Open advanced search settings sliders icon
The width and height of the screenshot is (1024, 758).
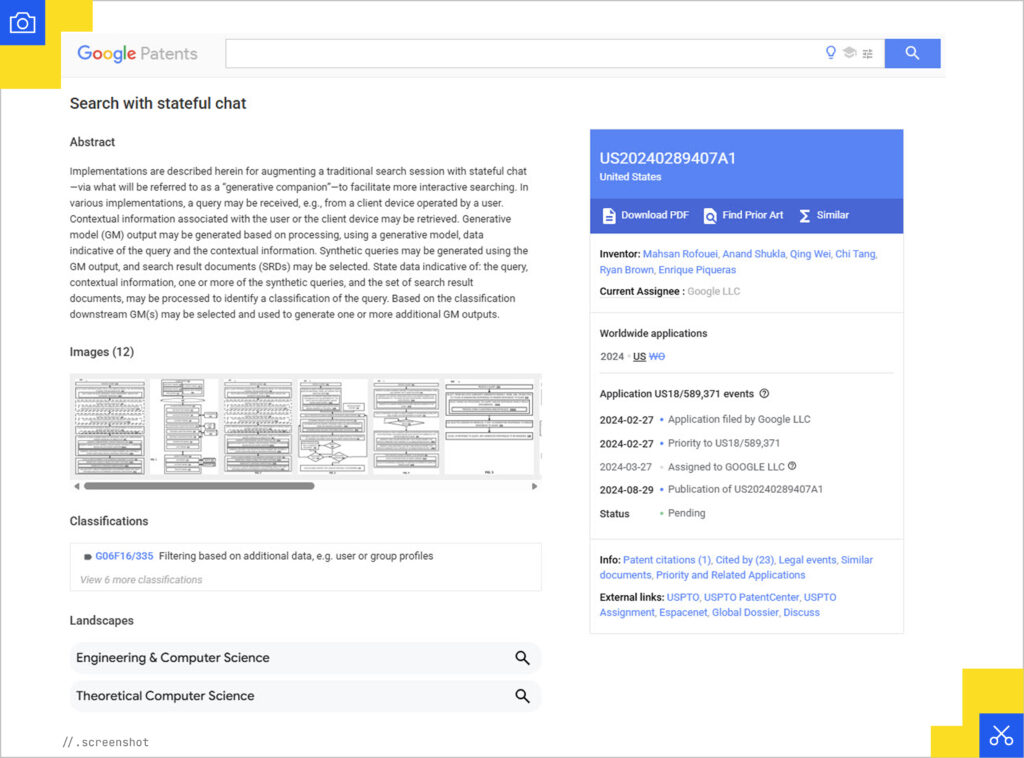pyautogui.click(x=866, y=53)
